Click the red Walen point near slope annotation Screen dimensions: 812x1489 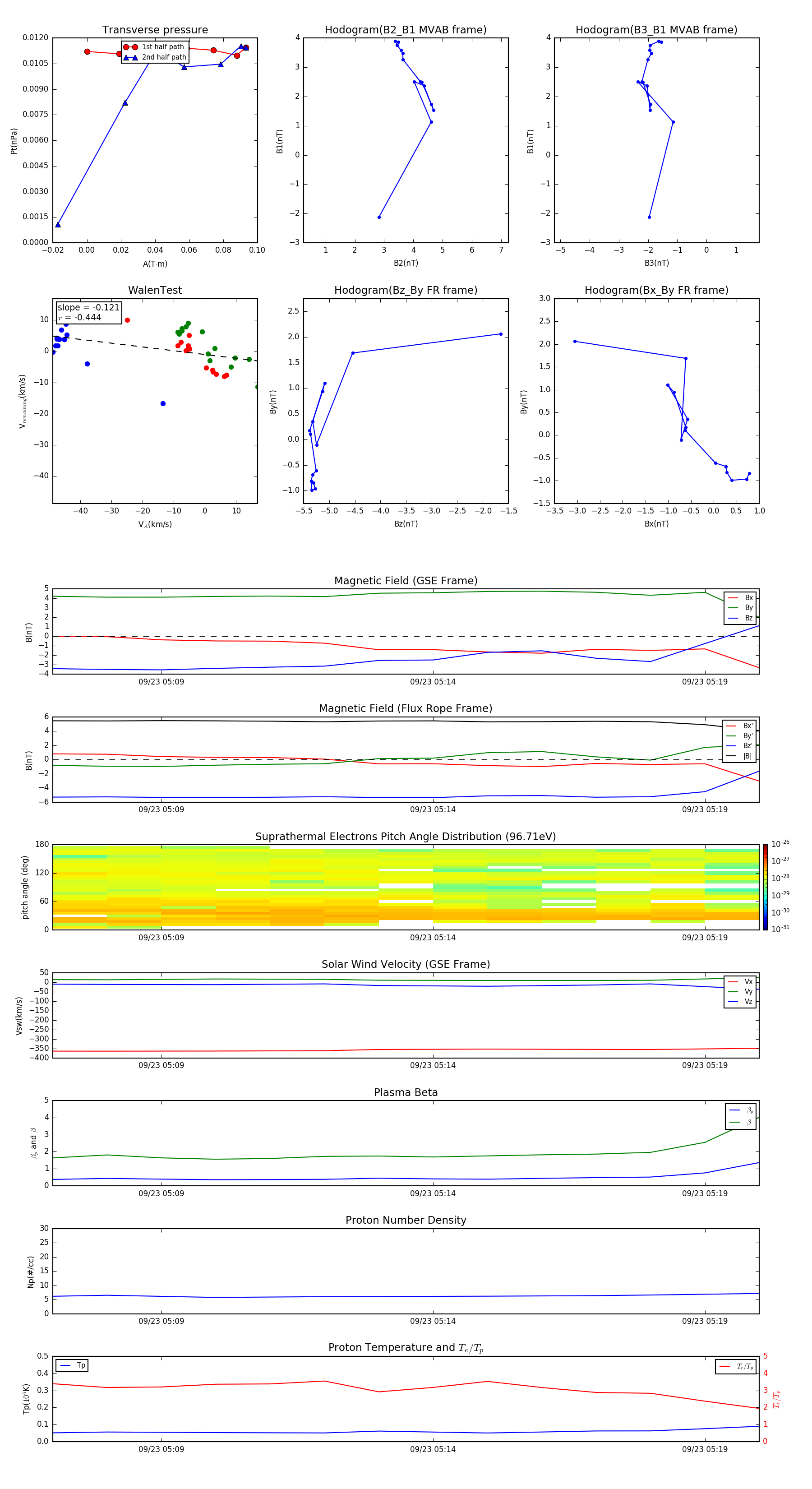pos(127,320)
